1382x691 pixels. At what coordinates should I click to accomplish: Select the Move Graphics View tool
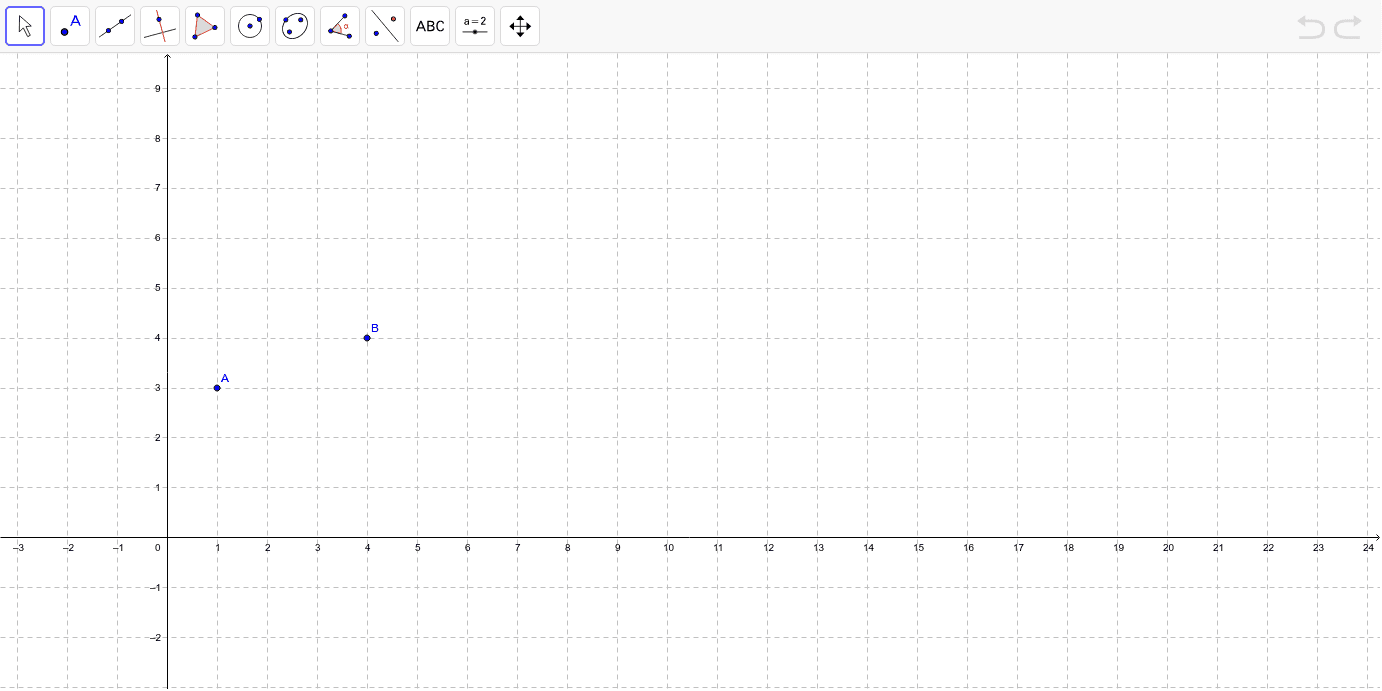pyautogui.click(x=520, y=26)
